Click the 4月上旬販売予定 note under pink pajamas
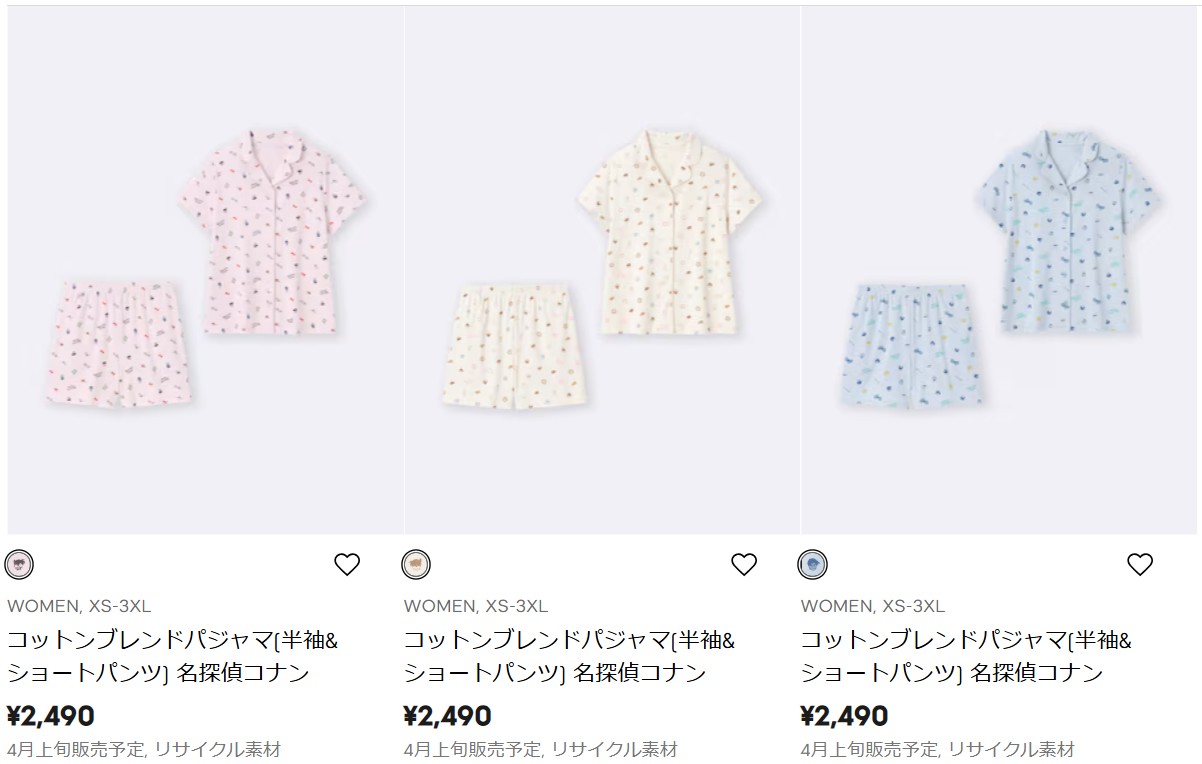Screen dimensions: 1202x764 [x=76, y=749]
